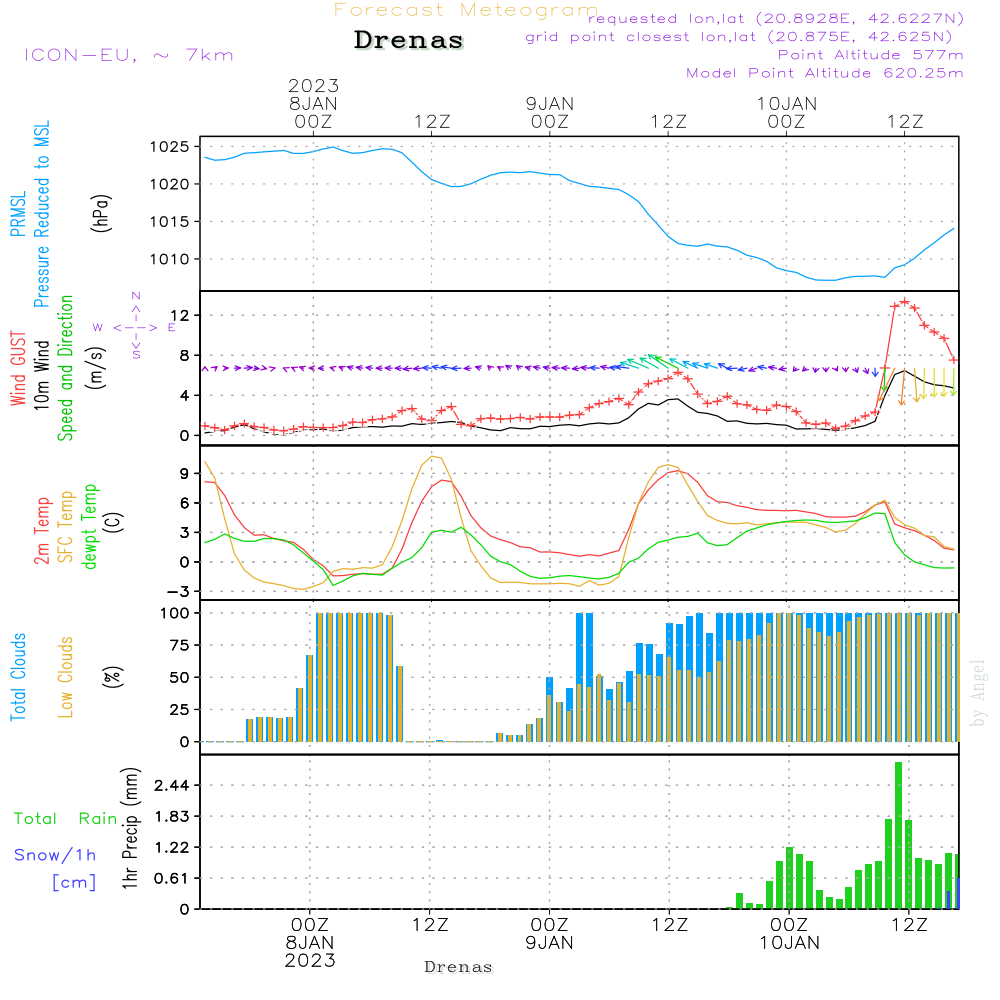Click the bottom '2023' year label
The width and height of the screenshot is (1000, 1000).
(310, 961)
